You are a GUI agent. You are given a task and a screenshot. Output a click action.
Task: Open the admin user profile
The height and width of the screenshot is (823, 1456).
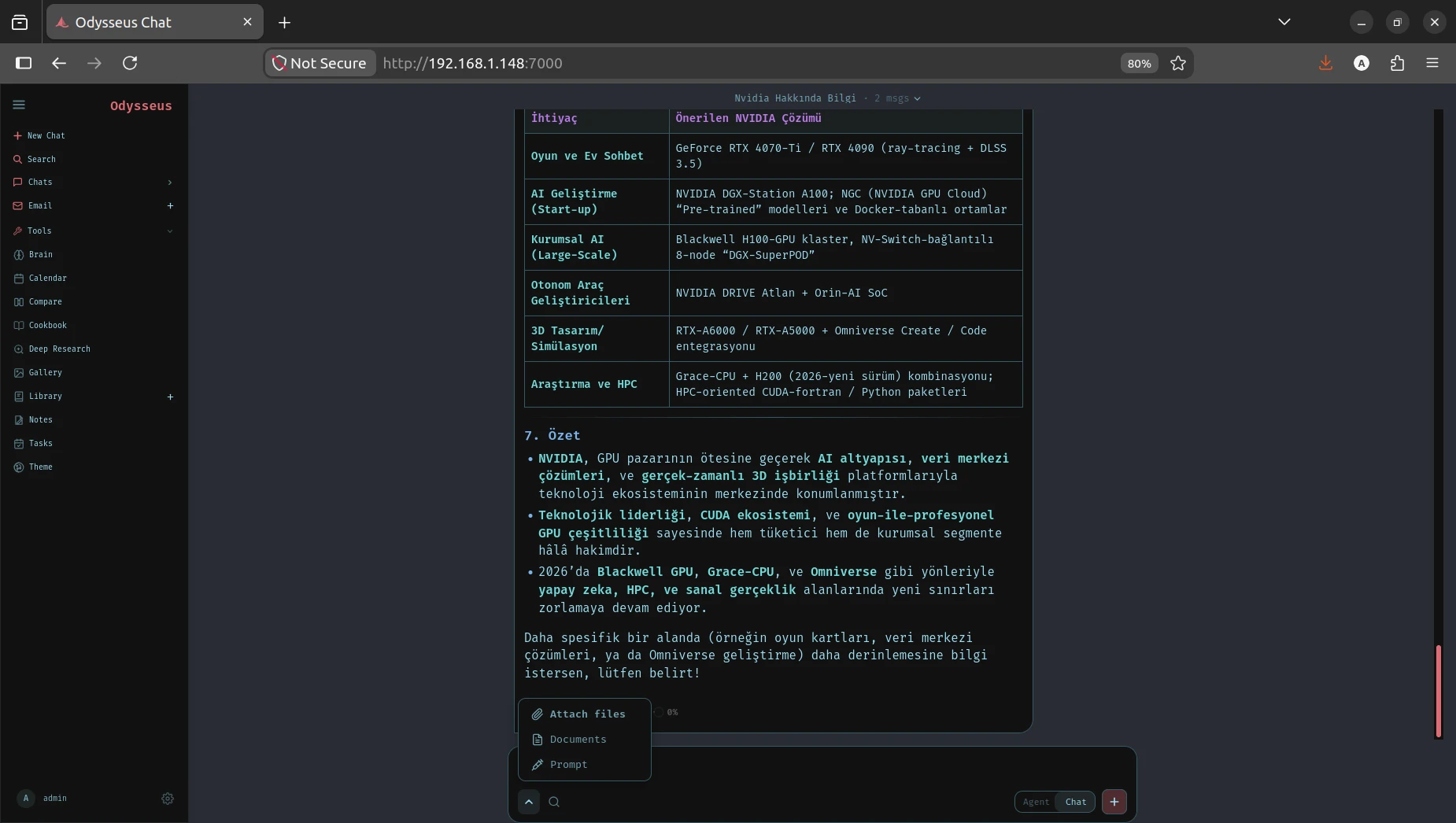(43, 798)
